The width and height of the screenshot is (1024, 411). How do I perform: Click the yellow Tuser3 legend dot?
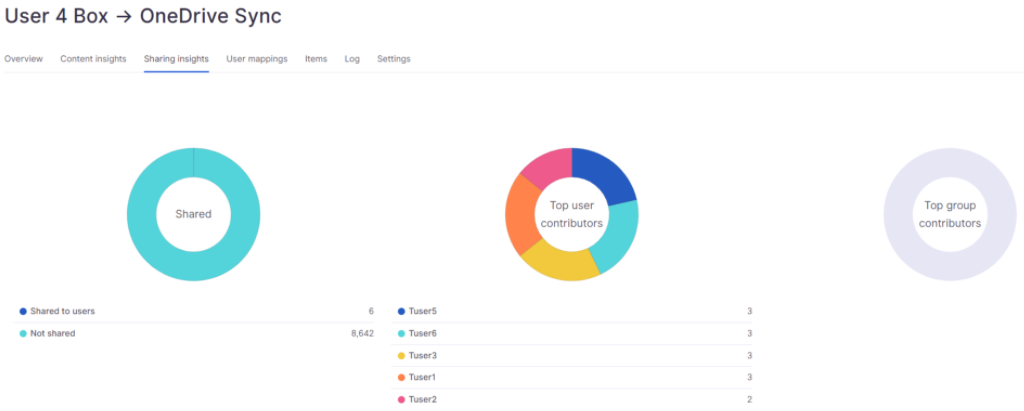coord(401,356)
